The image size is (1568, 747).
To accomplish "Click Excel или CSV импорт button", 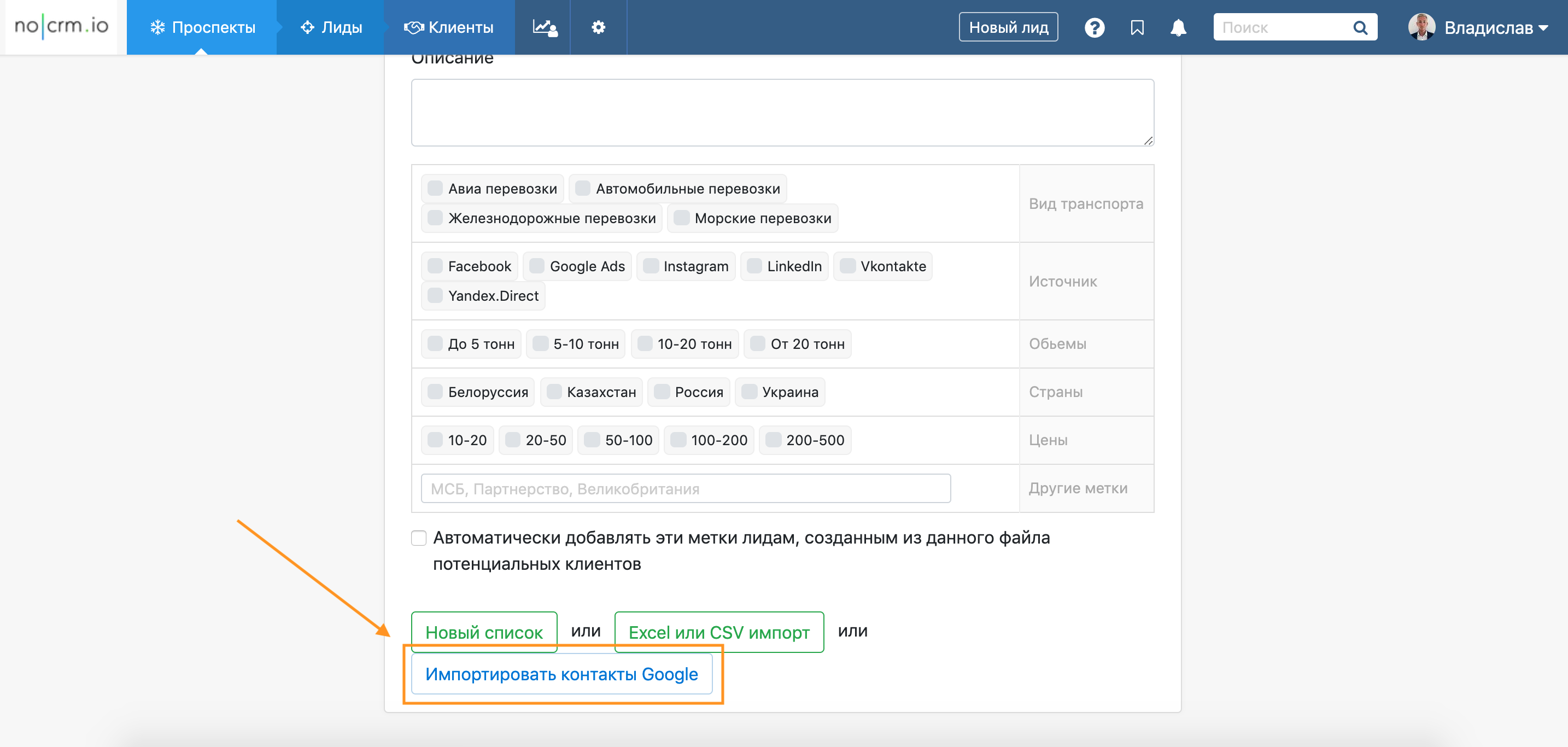I will click(719, 632).
